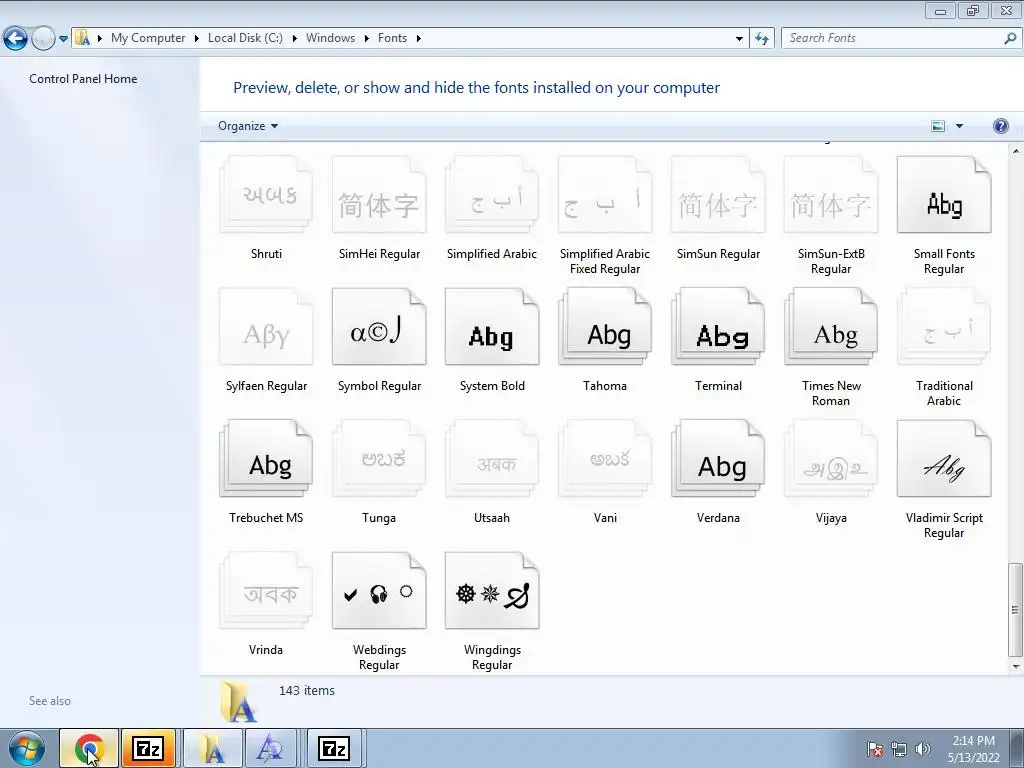The height and width of the screenshot is (768, 1024).
Task: Select the Symbol Regular font icon
Action: tap(379, 326)
